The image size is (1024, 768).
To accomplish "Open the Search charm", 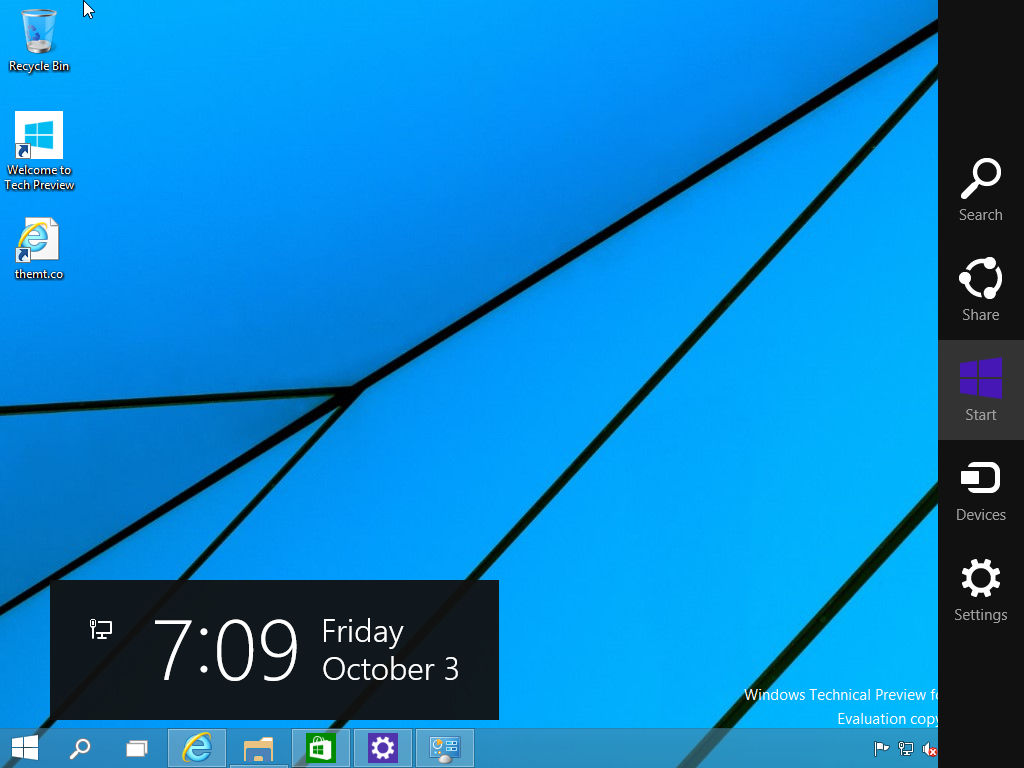I will (980, 190).
